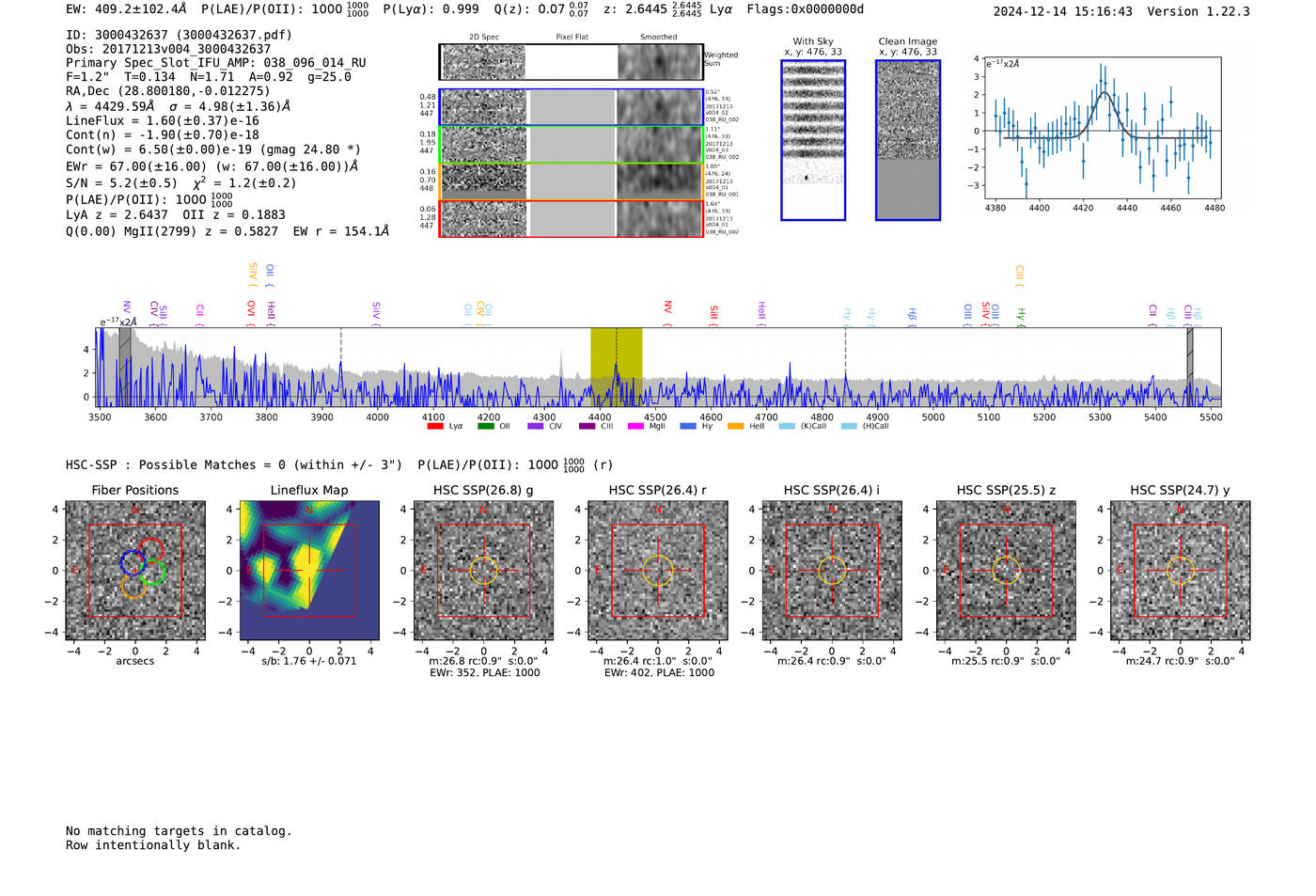Screen dimensions: 1316x896
Task: Select the RA,Dec (28.800180,-0.012275) coordinates
Action: coord(168,91)
